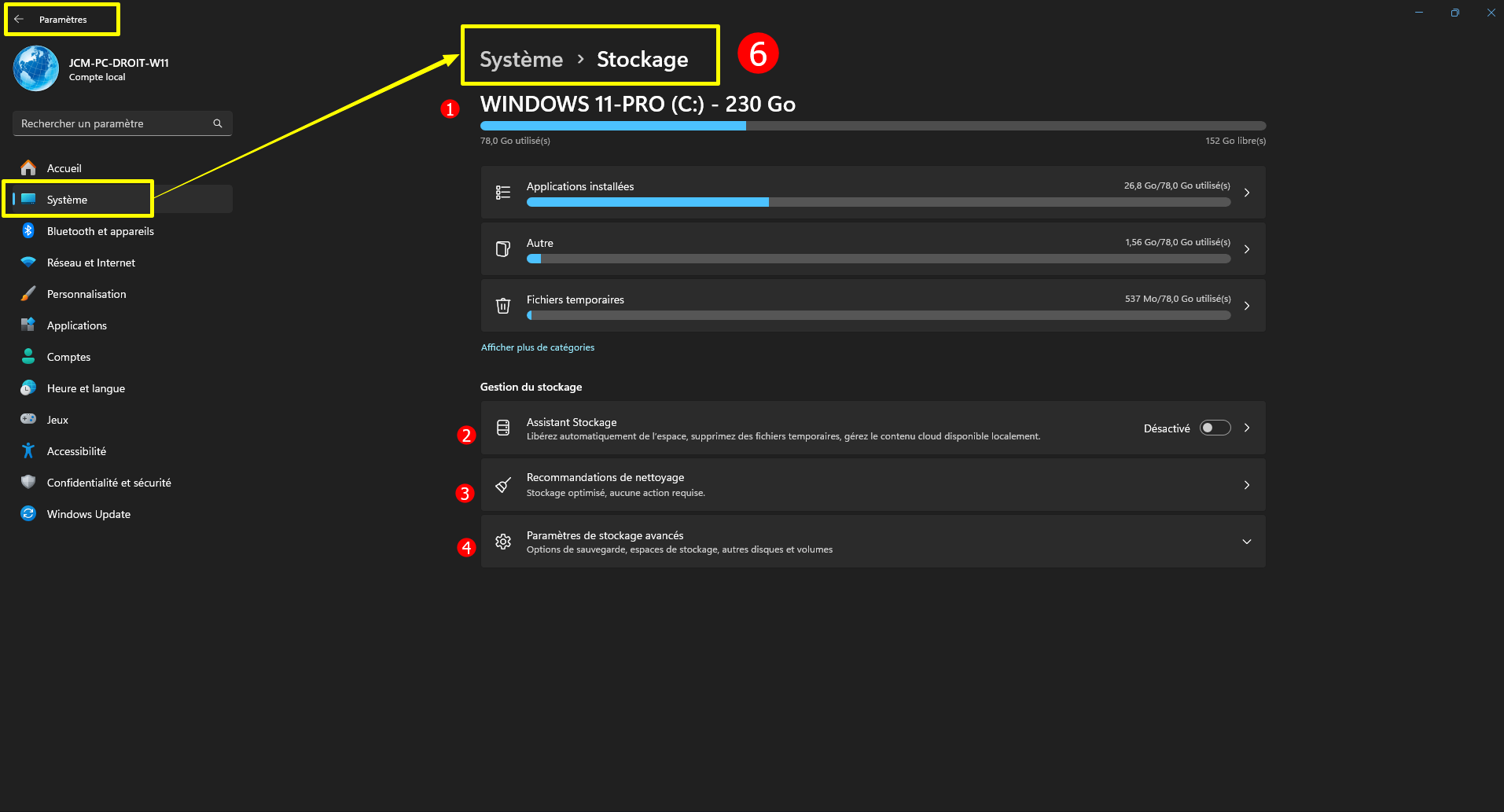Click the back arrow beside Paramètres
The image size is (1504, 812).
coord(19,19)
